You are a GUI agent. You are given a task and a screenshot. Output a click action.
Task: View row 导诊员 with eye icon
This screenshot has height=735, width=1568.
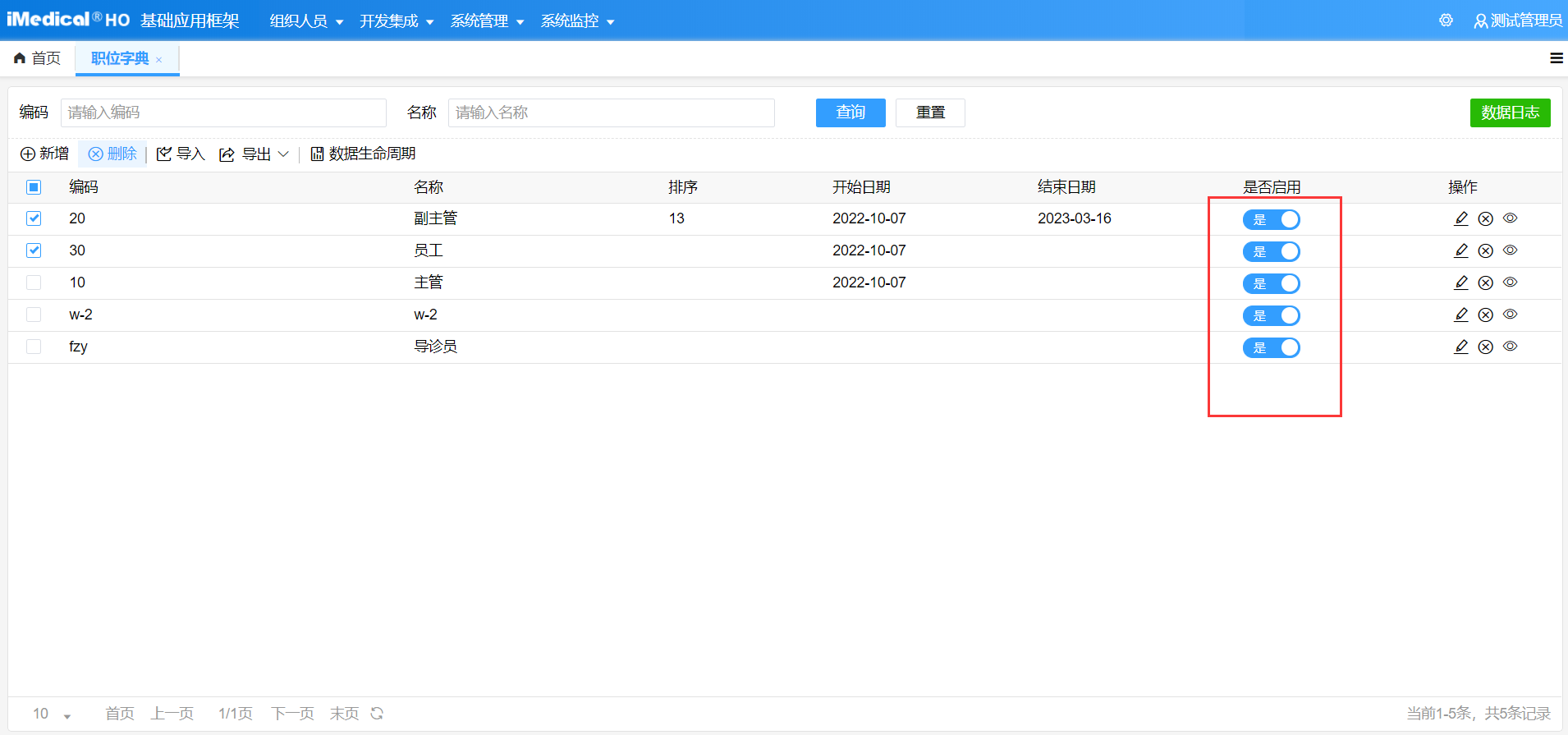click(x=1511, y=346)
